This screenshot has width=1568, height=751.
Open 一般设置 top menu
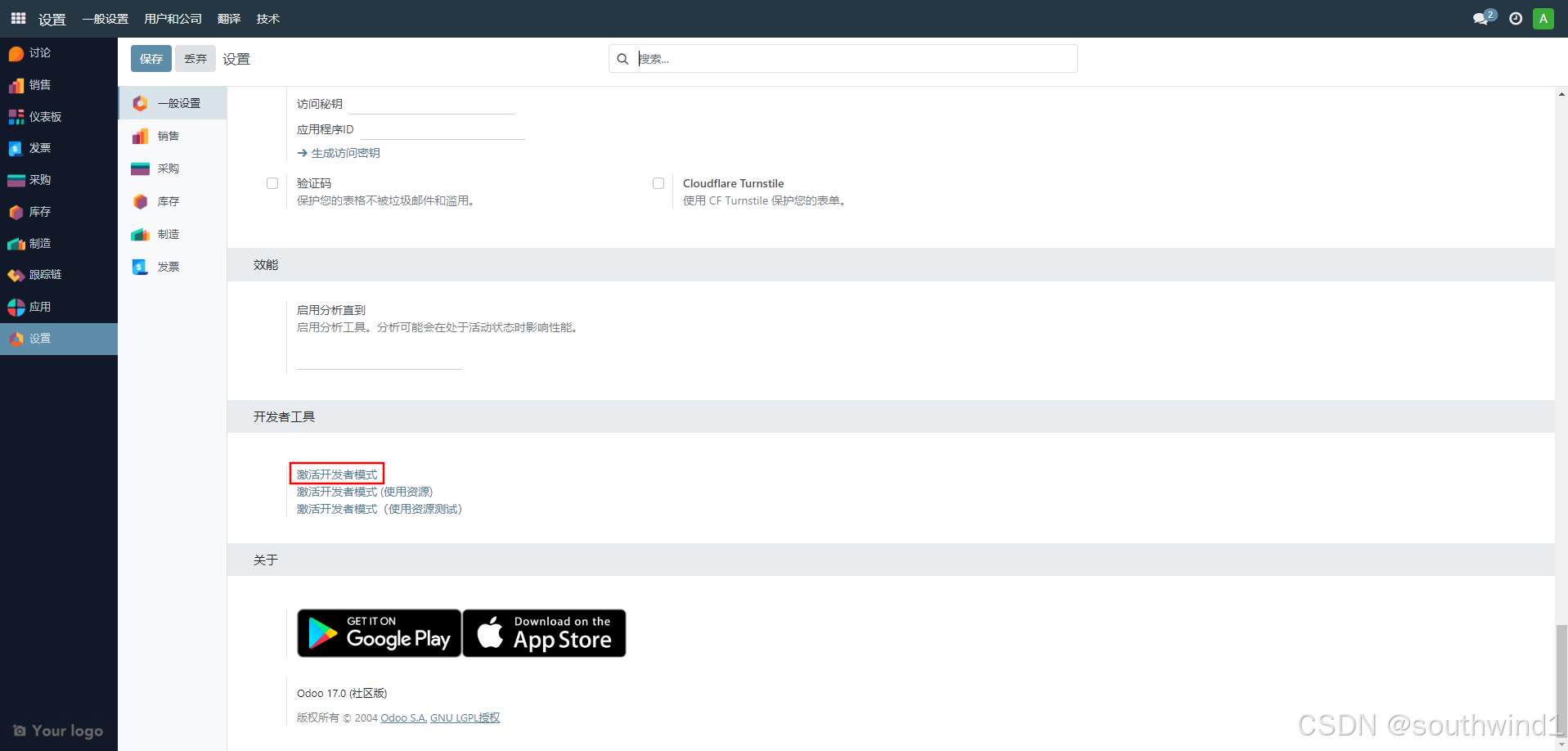(106, 19)
